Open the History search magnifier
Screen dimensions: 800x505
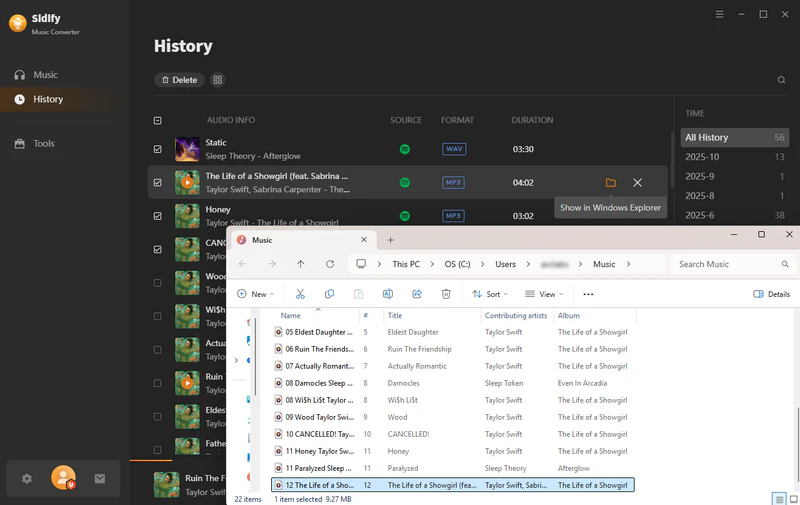coord(781,80)
